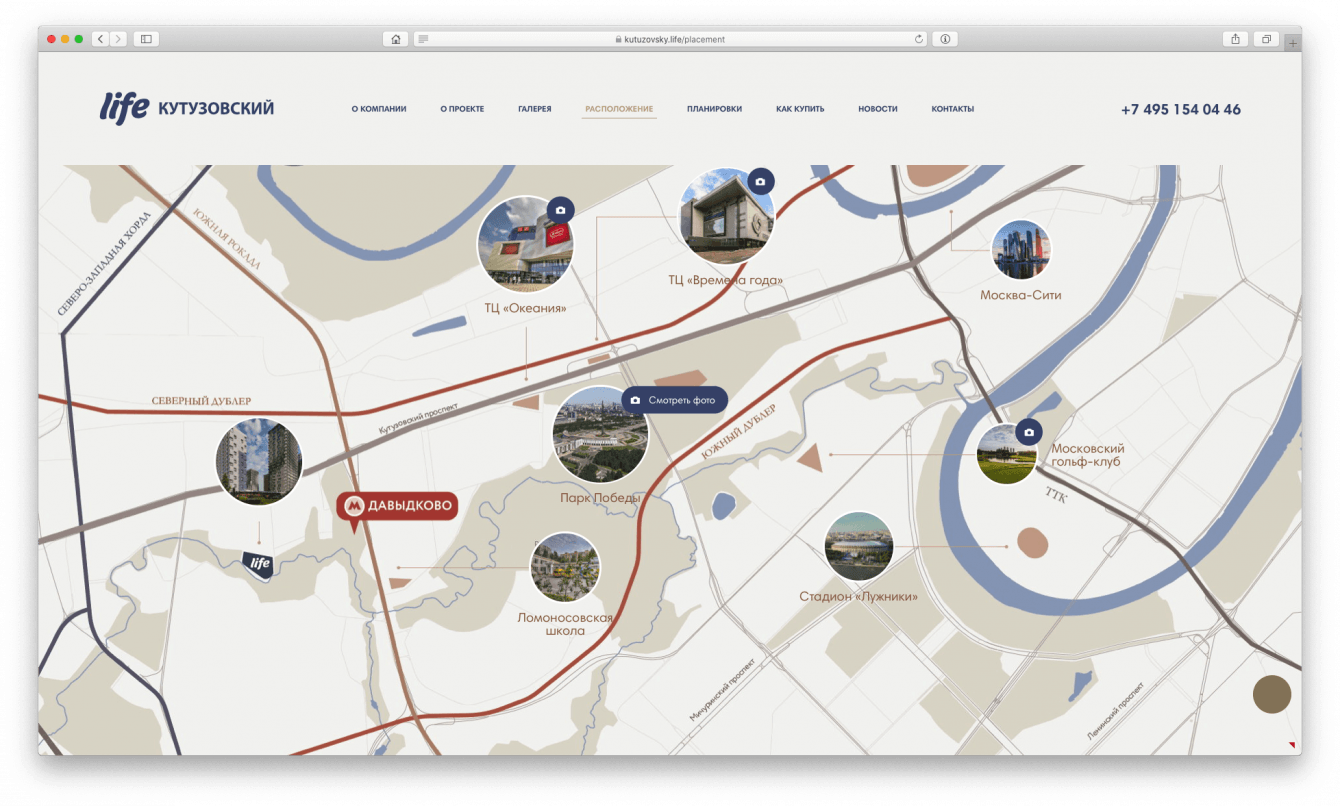This screenshot has height=806, width=1340.
Task: Open the О проекте menu item
Action: pyautogui.click(x=462, y=109)
